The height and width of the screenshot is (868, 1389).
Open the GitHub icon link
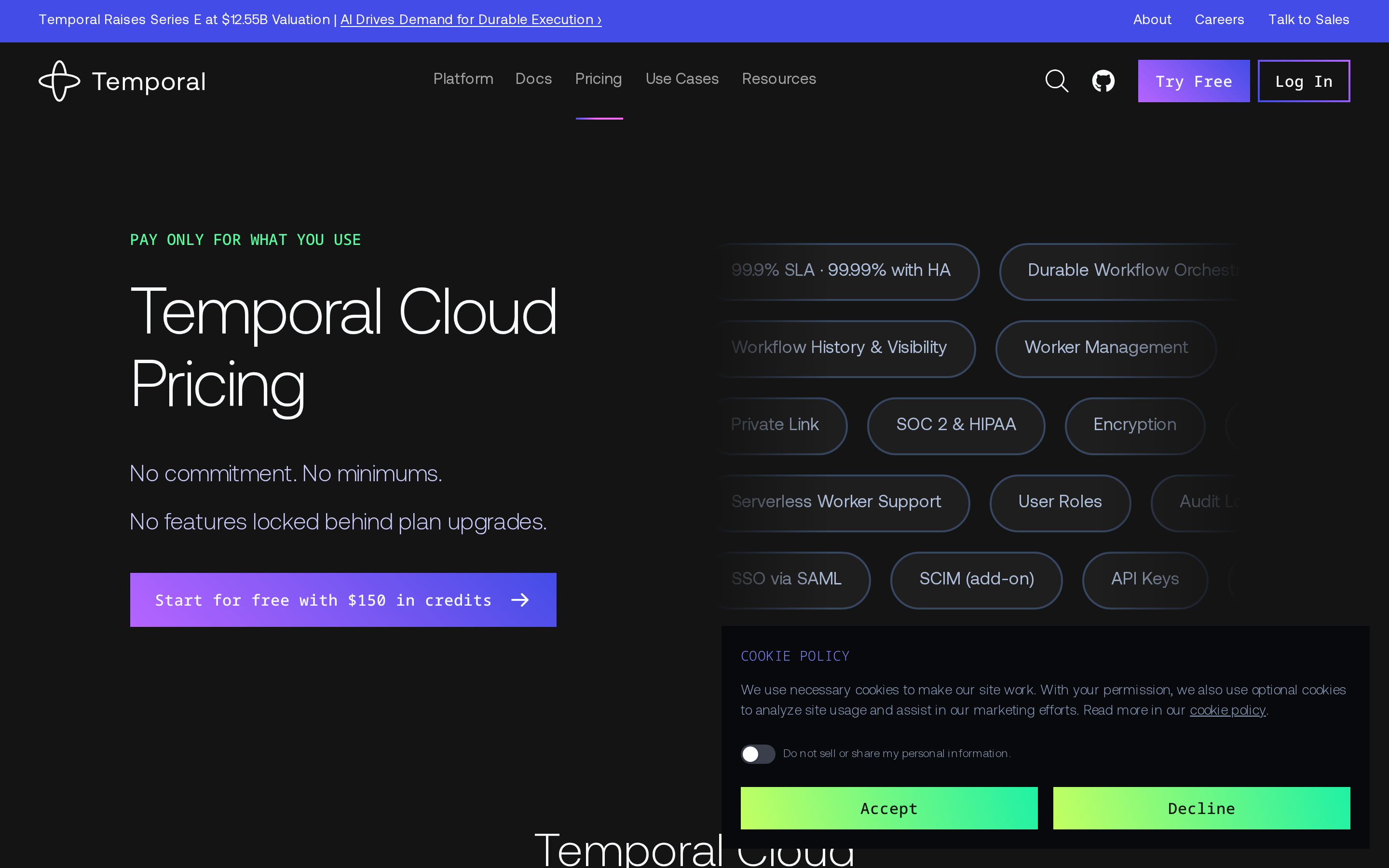tap(1103, 81)
